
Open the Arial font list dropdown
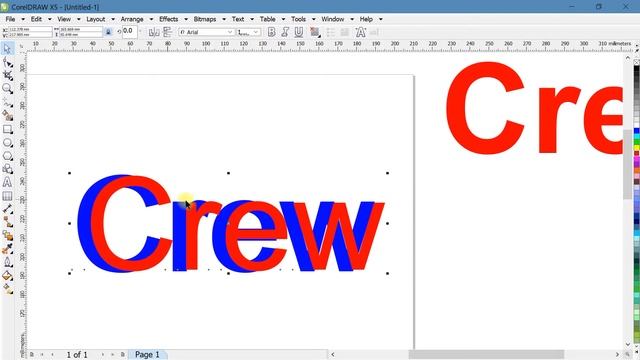point(230,32)
